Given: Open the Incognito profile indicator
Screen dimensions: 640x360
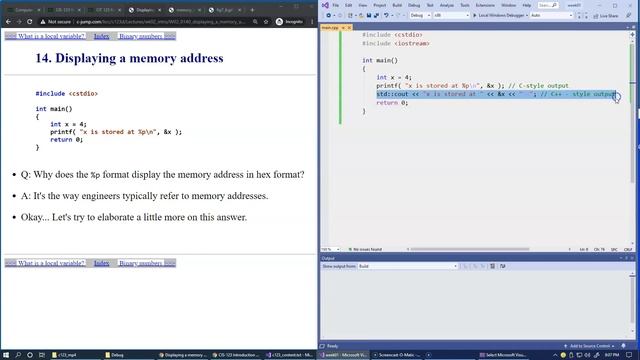Looking at the screenshot, I should click(289, 22).
